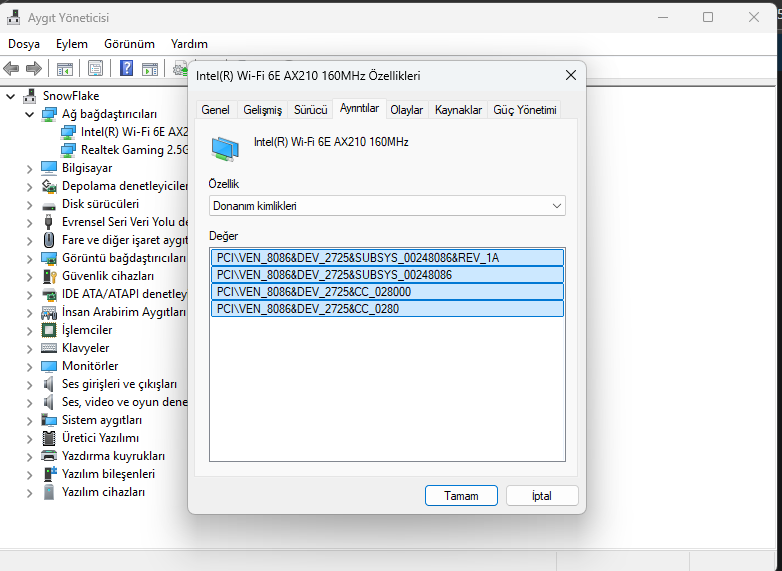This screenshot has width=782, height=571.
Task: Click the action pane toolbar icon
Action: pos(150,69)
